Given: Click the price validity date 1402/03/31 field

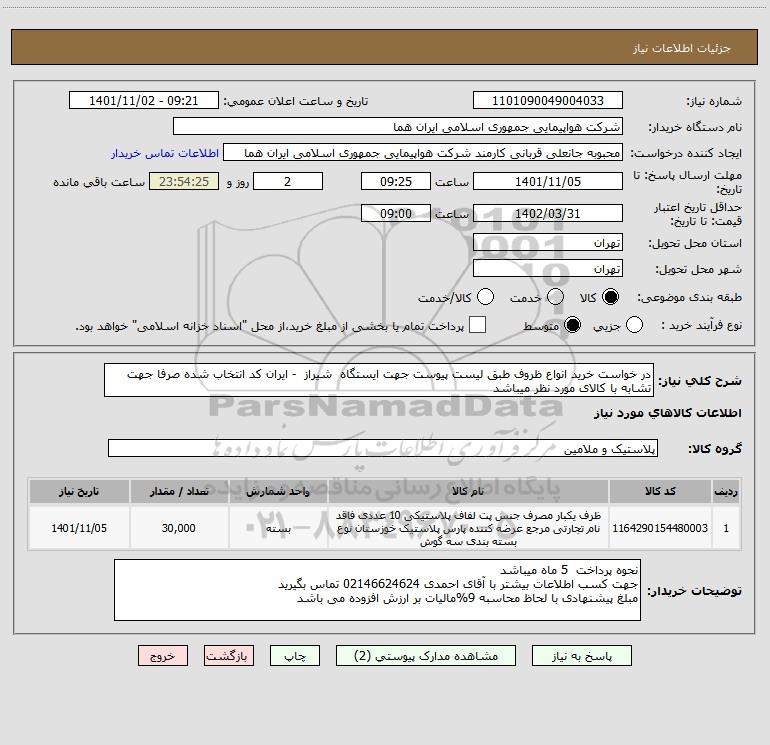Looking at the screenshot, I should 548,213.
